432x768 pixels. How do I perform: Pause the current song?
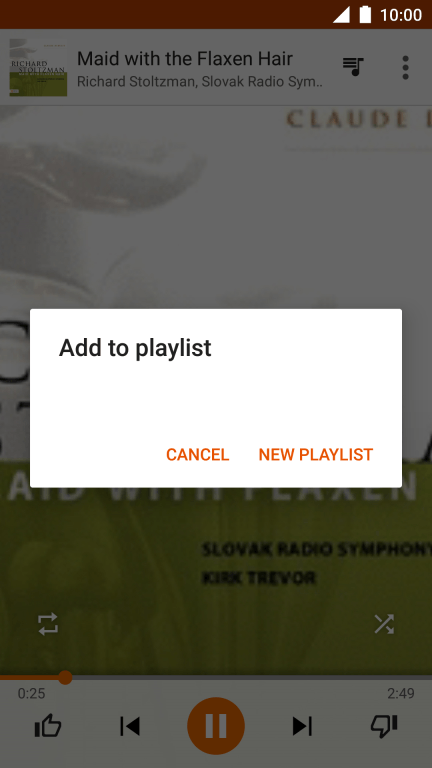(216, 726)
